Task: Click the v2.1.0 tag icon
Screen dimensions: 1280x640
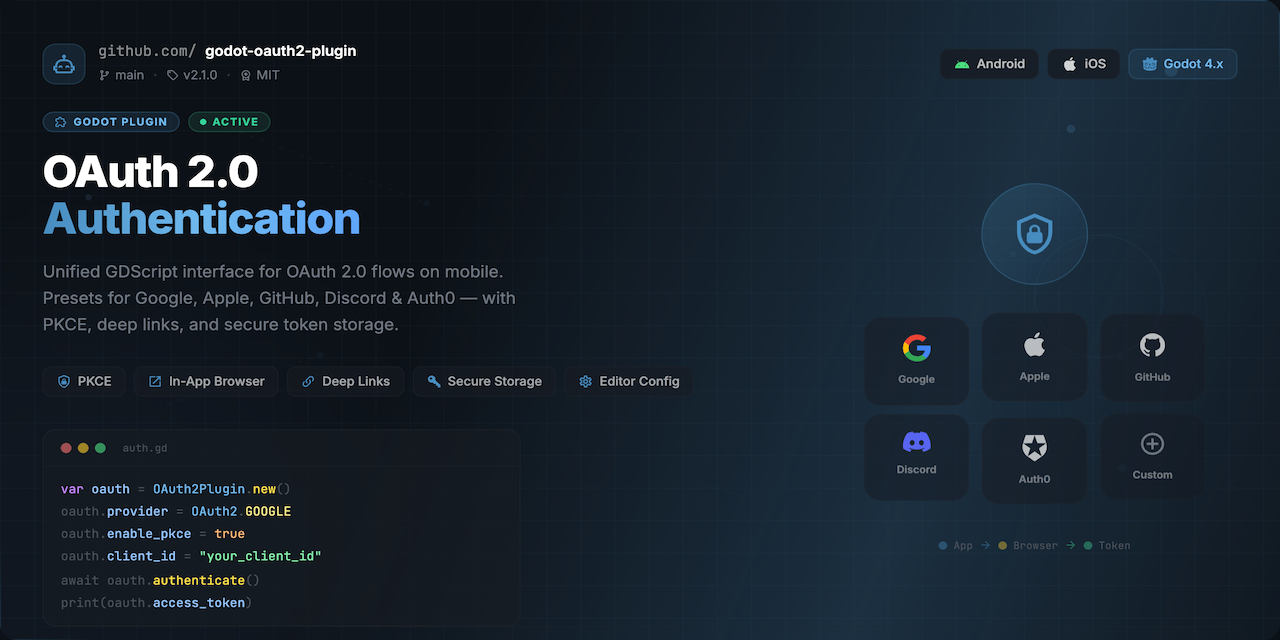Action: click(x=173, y=75)
